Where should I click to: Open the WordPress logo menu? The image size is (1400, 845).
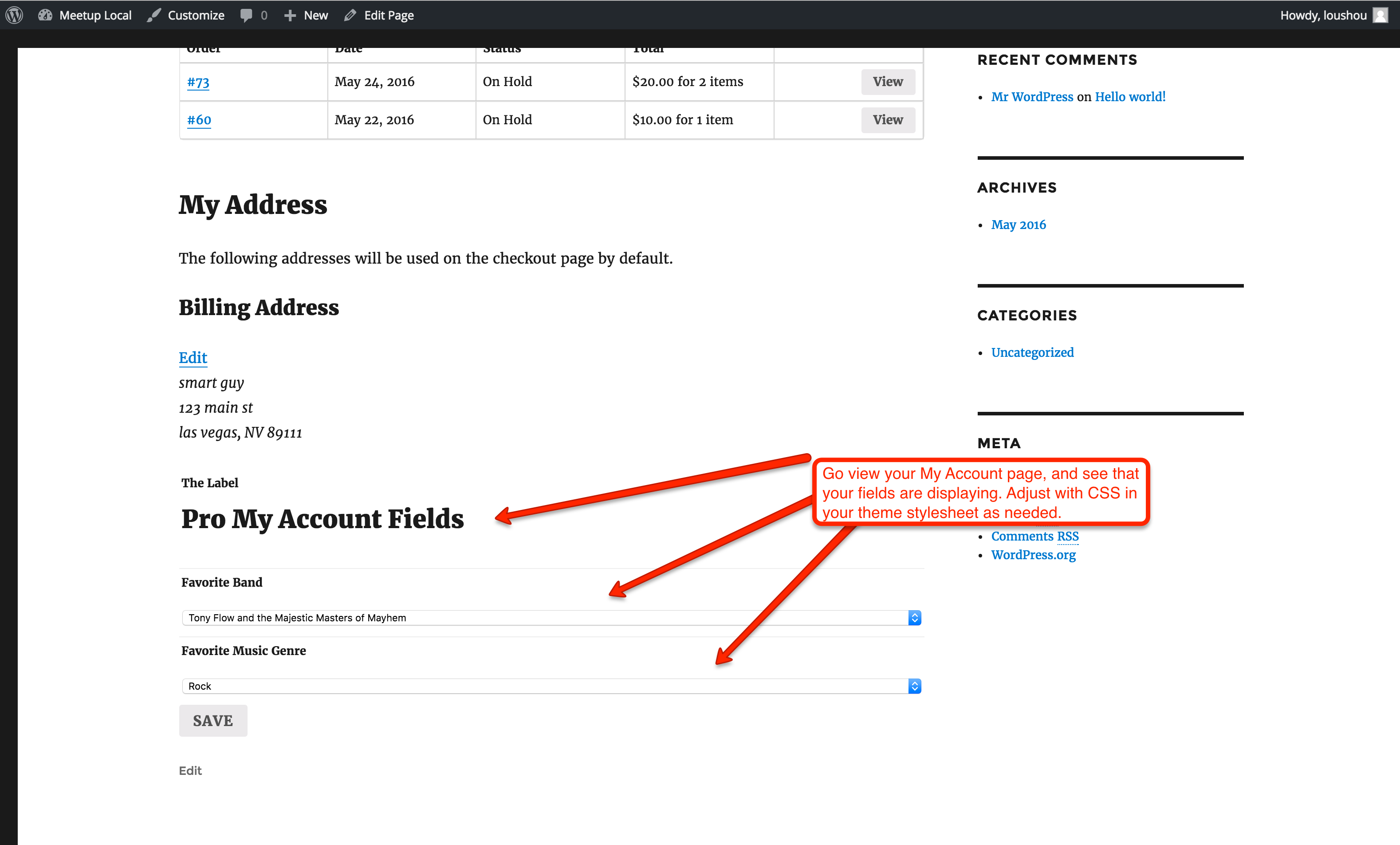click(x=15, y=16)
